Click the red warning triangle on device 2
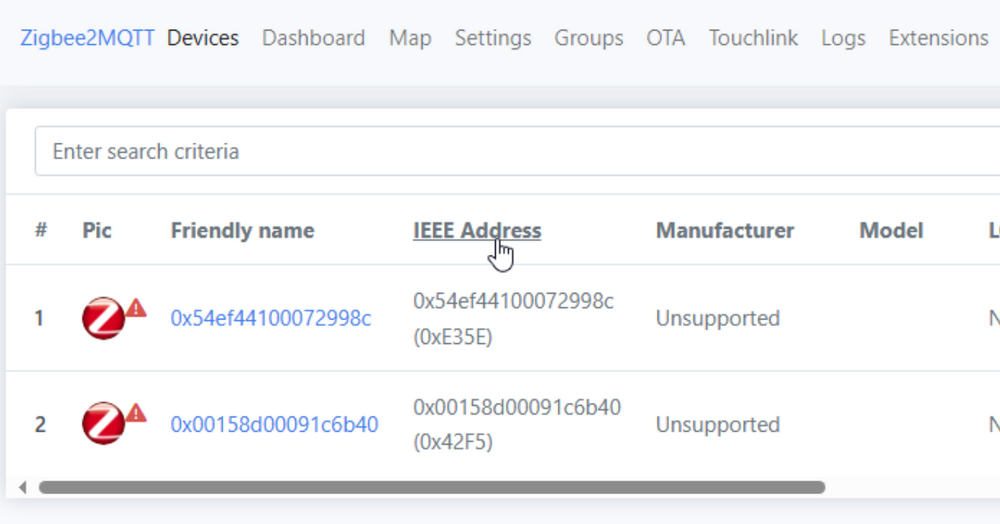This screenshot has width=1000, height=524. coord(136,413)
